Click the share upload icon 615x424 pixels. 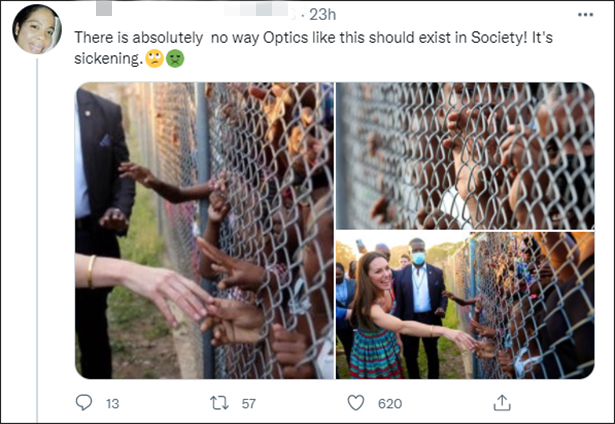(502, 403)
